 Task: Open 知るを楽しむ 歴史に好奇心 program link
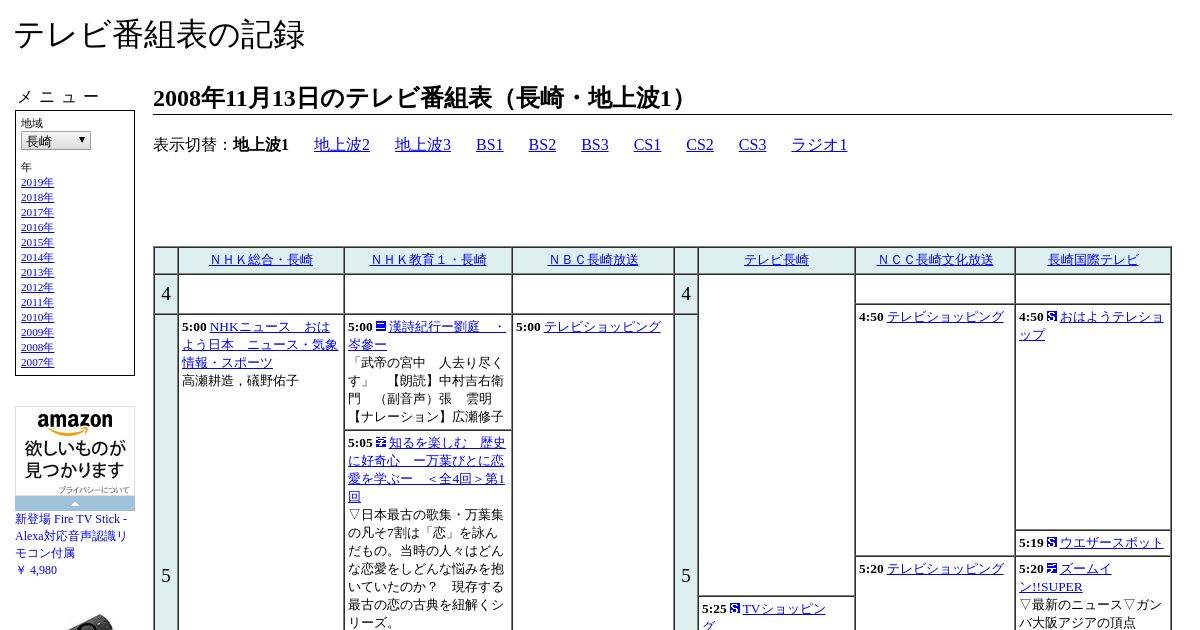pos(427,469)
